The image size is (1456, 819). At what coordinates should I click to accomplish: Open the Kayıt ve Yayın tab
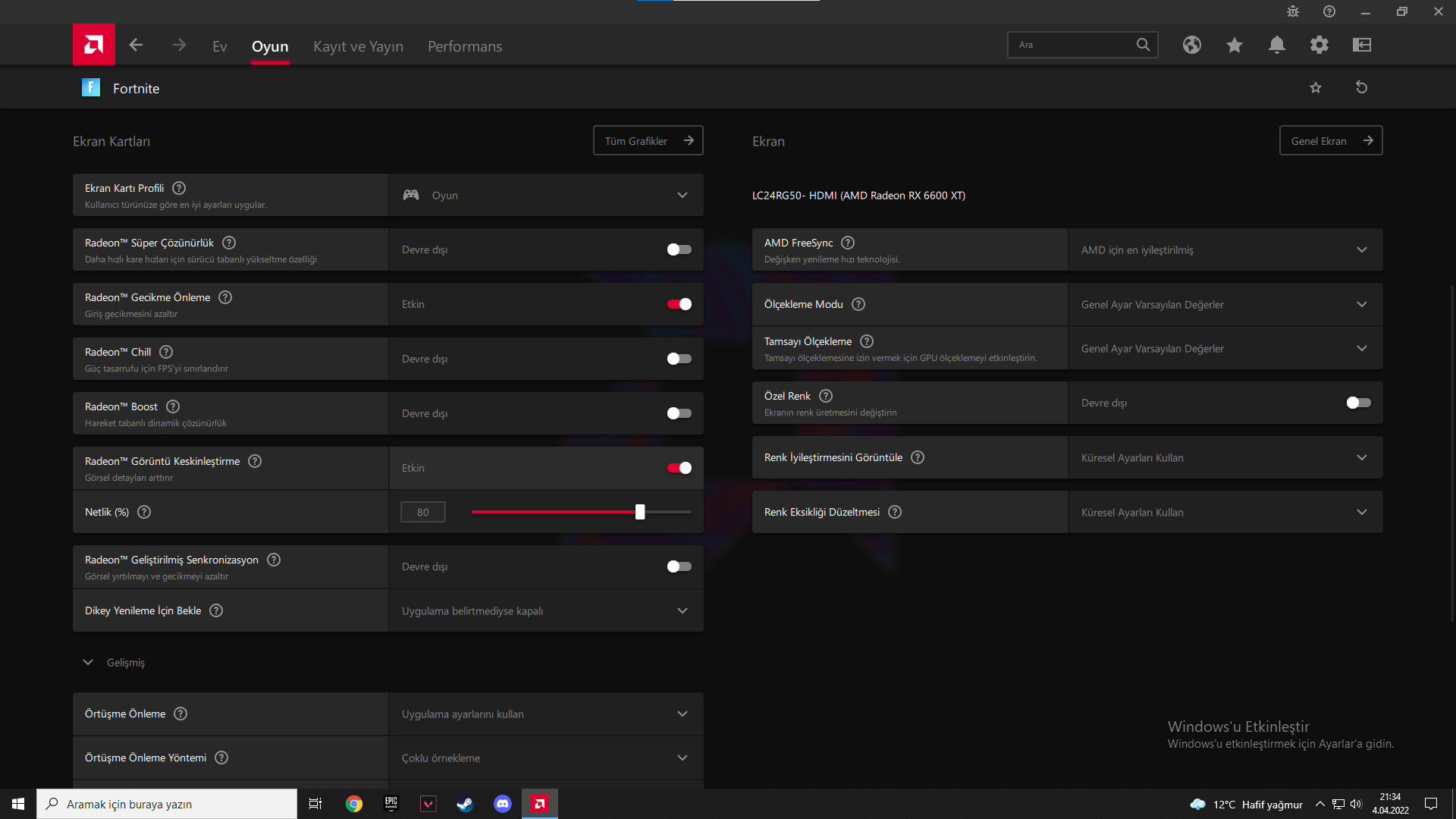pos(358,46)
